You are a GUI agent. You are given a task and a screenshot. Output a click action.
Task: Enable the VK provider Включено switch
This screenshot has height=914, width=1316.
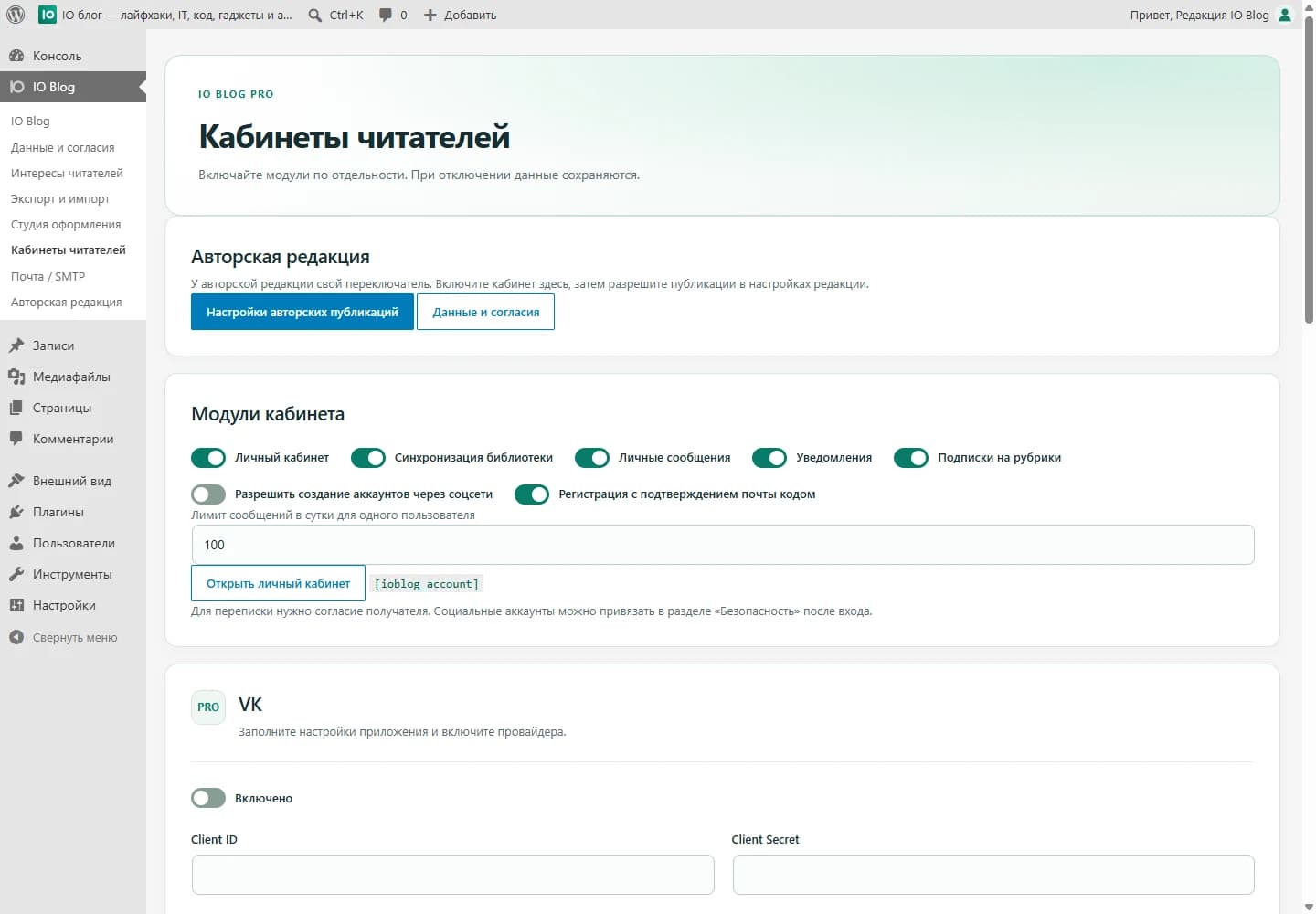(x=208, y=798)
